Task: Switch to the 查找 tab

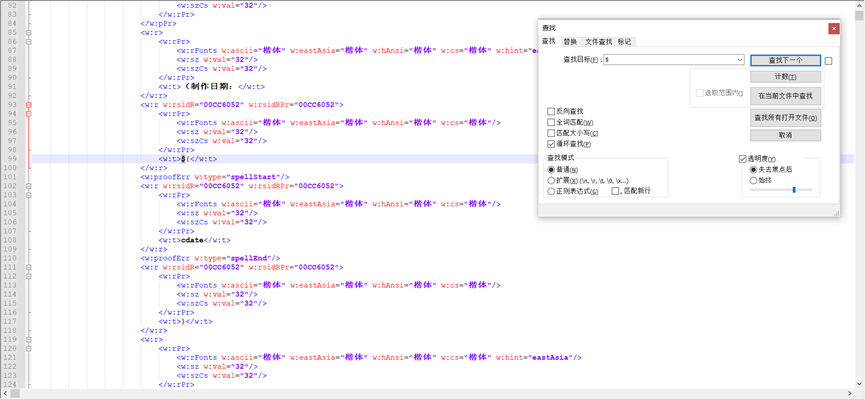Action: pyautogui.click(x=549, y=41)
